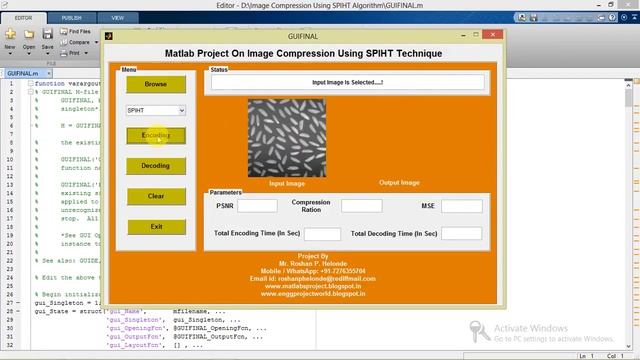
Task: Restore the MATLAB Editor window
Action: click(x=611, y=4)
